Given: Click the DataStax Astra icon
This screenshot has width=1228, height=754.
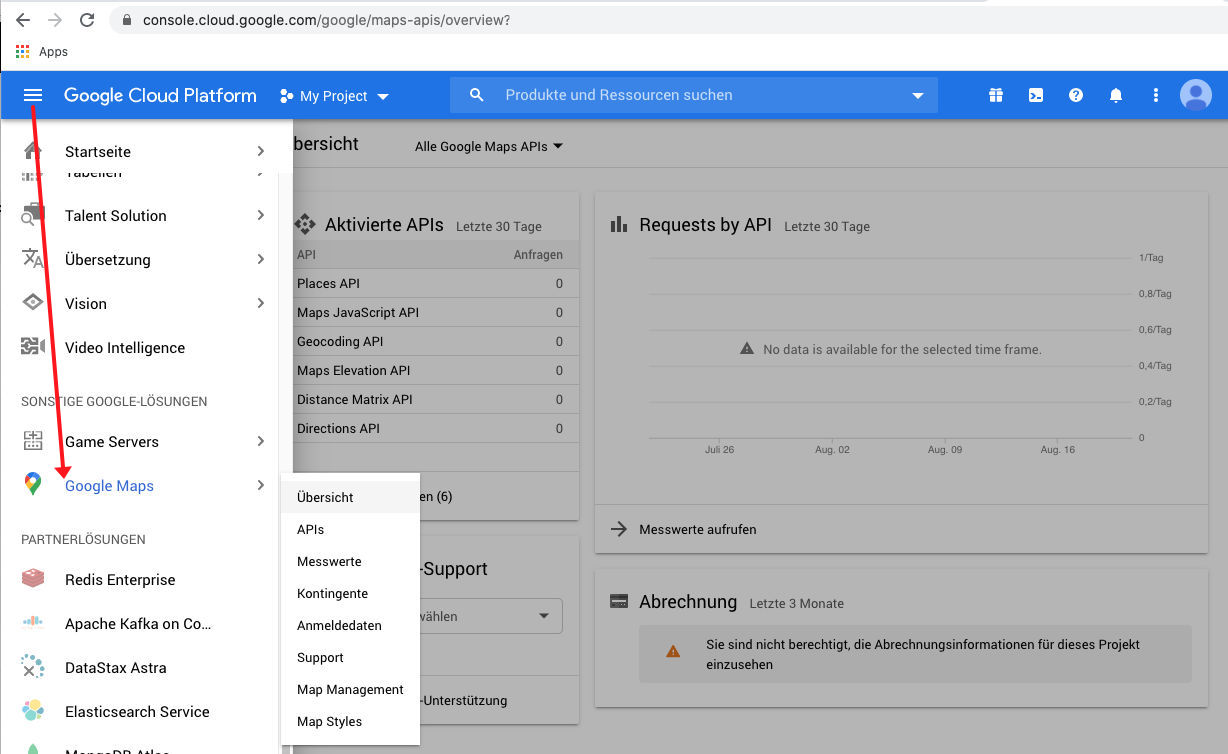Looking at the screenshot, I should point(32,667).
